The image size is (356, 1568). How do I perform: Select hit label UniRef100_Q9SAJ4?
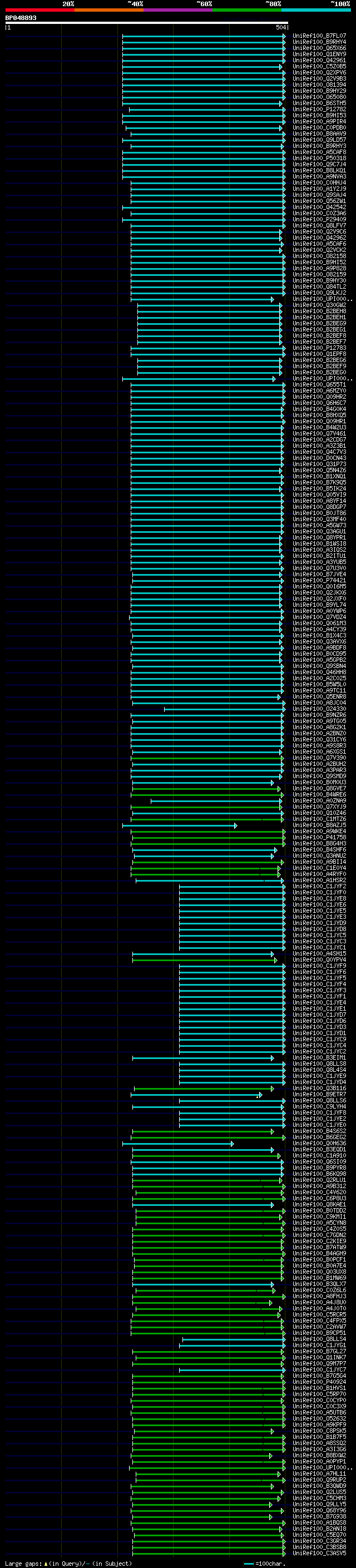coord(319,195)
